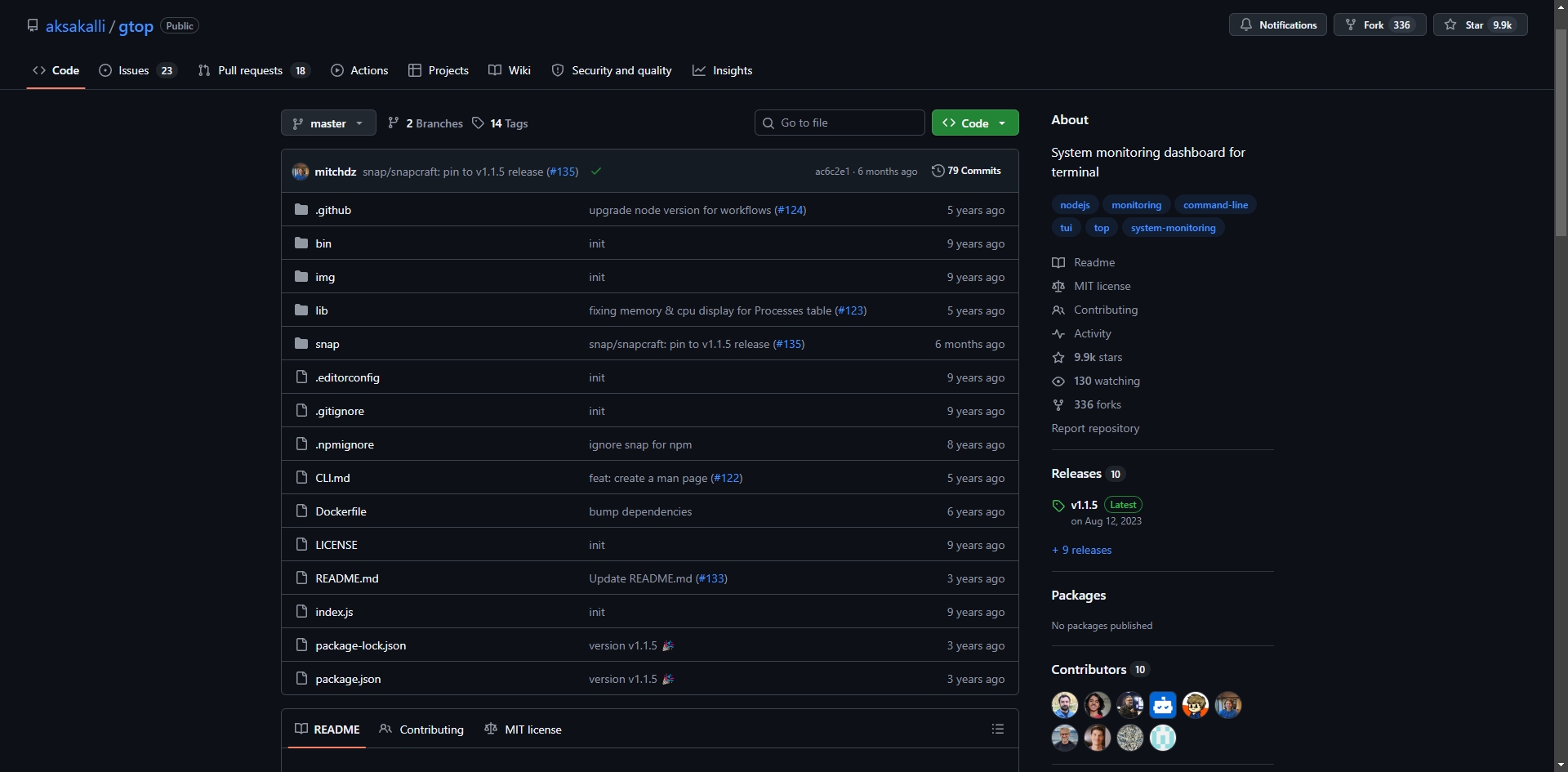1568x772 pixels.
Task: Open the Security and quality tab
Action: 612,71
